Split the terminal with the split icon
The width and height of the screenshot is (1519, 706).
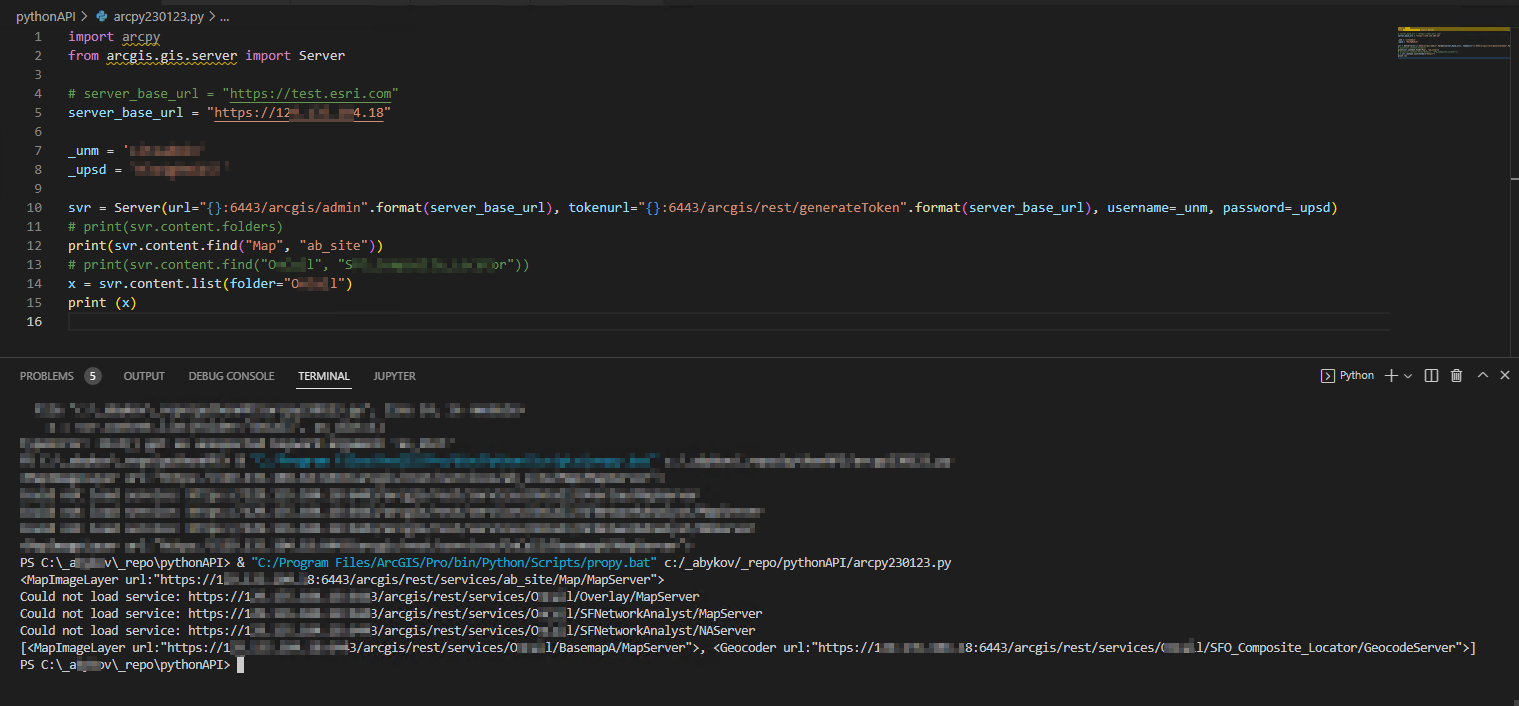point(1431,376)
